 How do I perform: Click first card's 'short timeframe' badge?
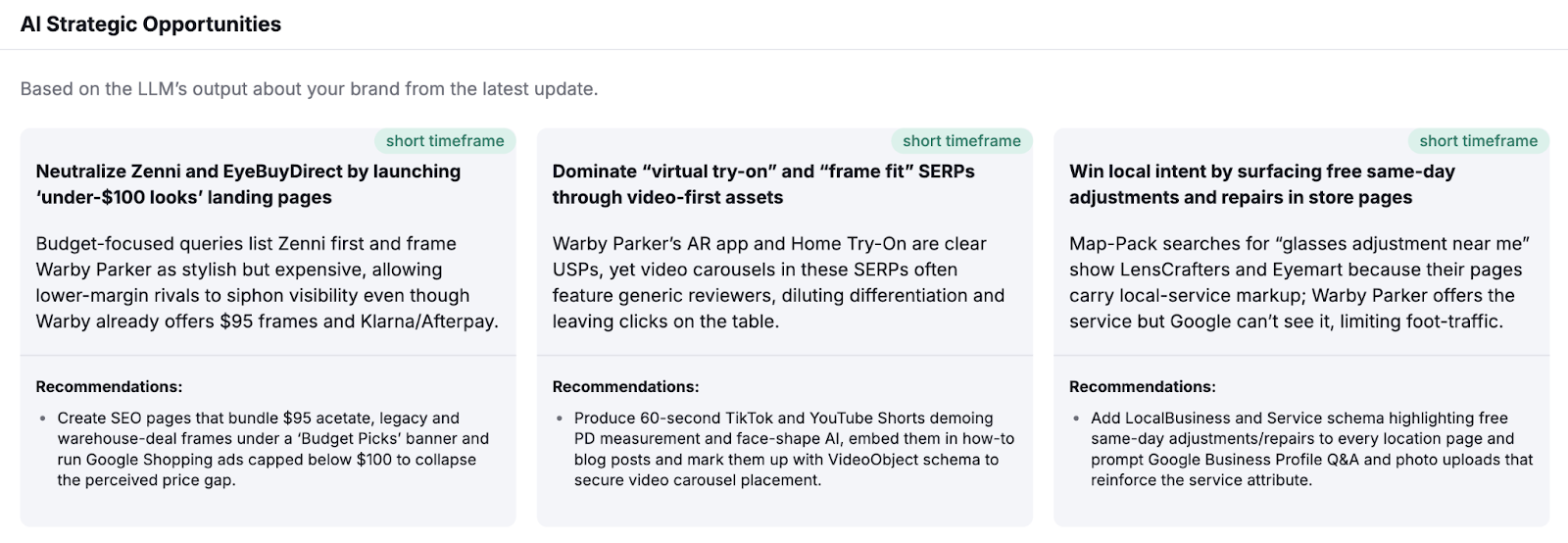pyautogui.click(x=445, y=141)
